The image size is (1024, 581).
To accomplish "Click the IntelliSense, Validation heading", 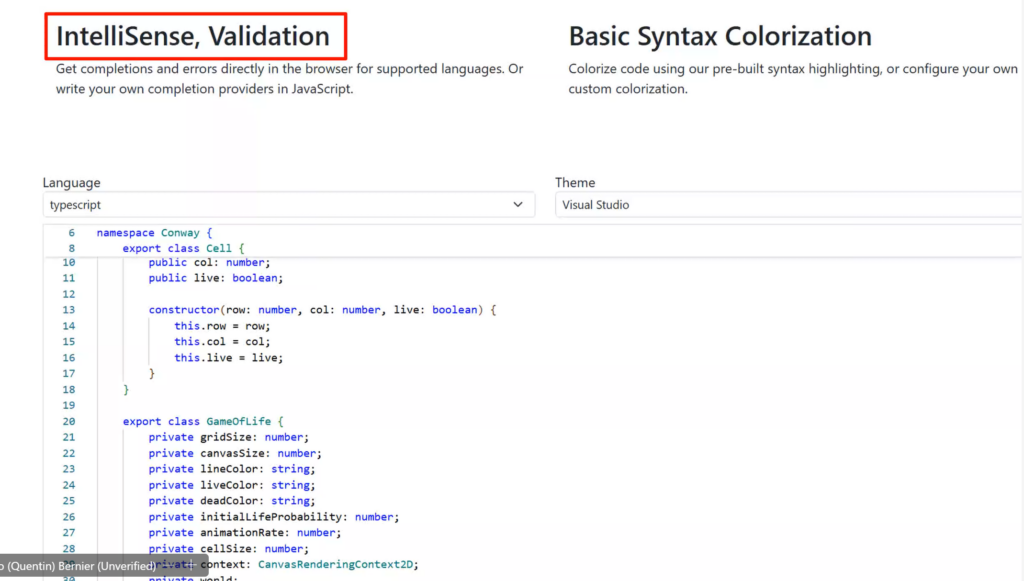I will point(193,36).
